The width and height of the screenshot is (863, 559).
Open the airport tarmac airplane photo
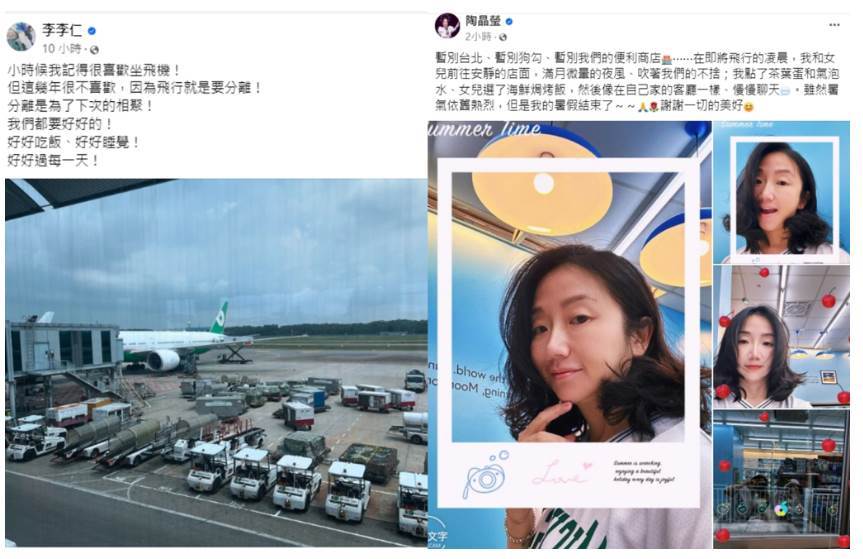pyautogui.click(x=216, y=363)
